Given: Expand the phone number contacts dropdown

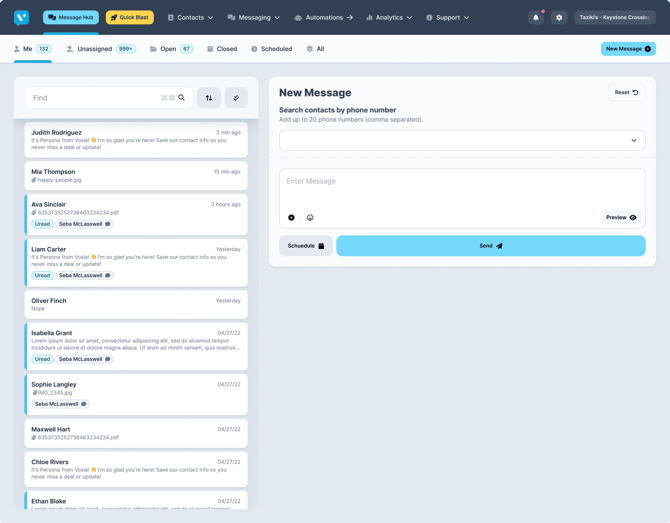Looking at the screenshot, I should click(633, 141).
